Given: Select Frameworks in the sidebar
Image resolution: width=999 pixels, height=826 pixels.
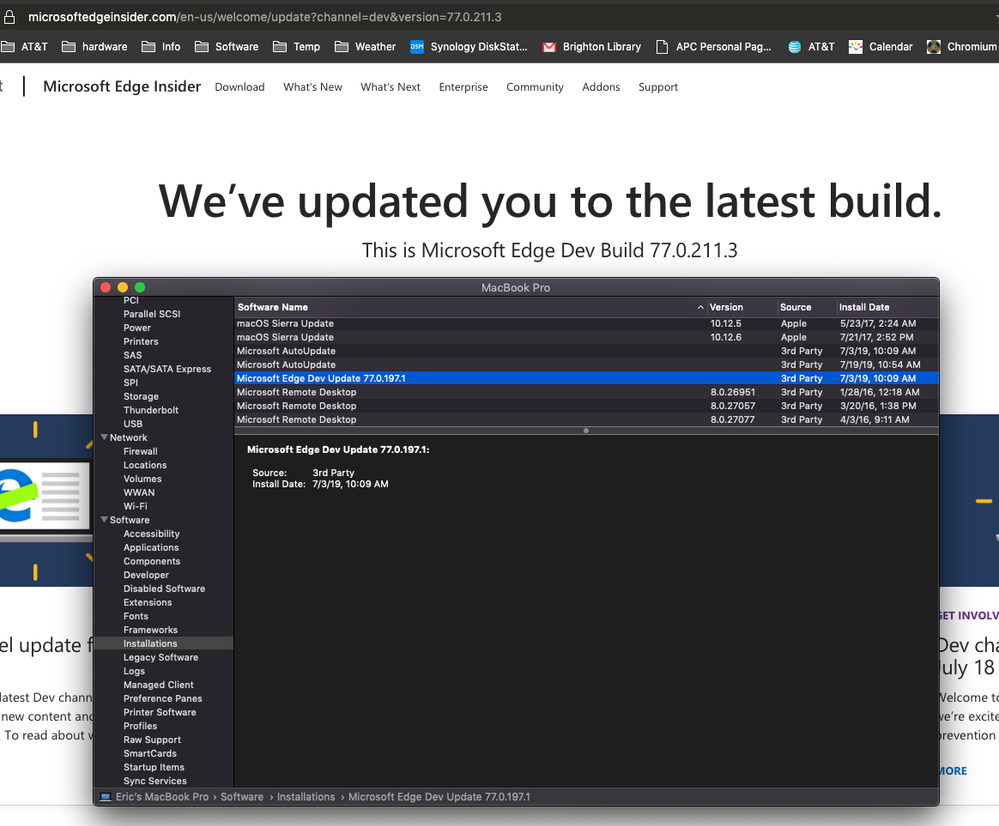Looking at the screenshot, I should point(150,629).
